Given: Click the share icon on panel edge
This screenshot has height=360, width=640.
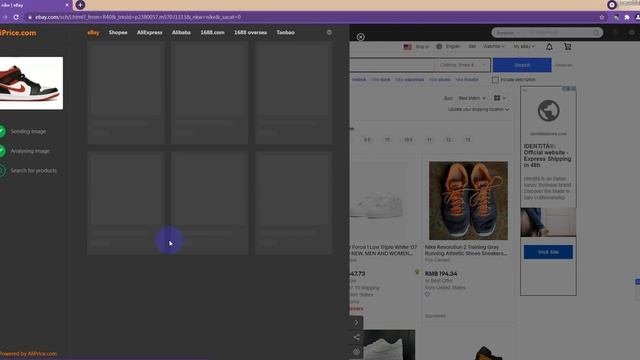Looking at the screenshot, I should [356, 337].
